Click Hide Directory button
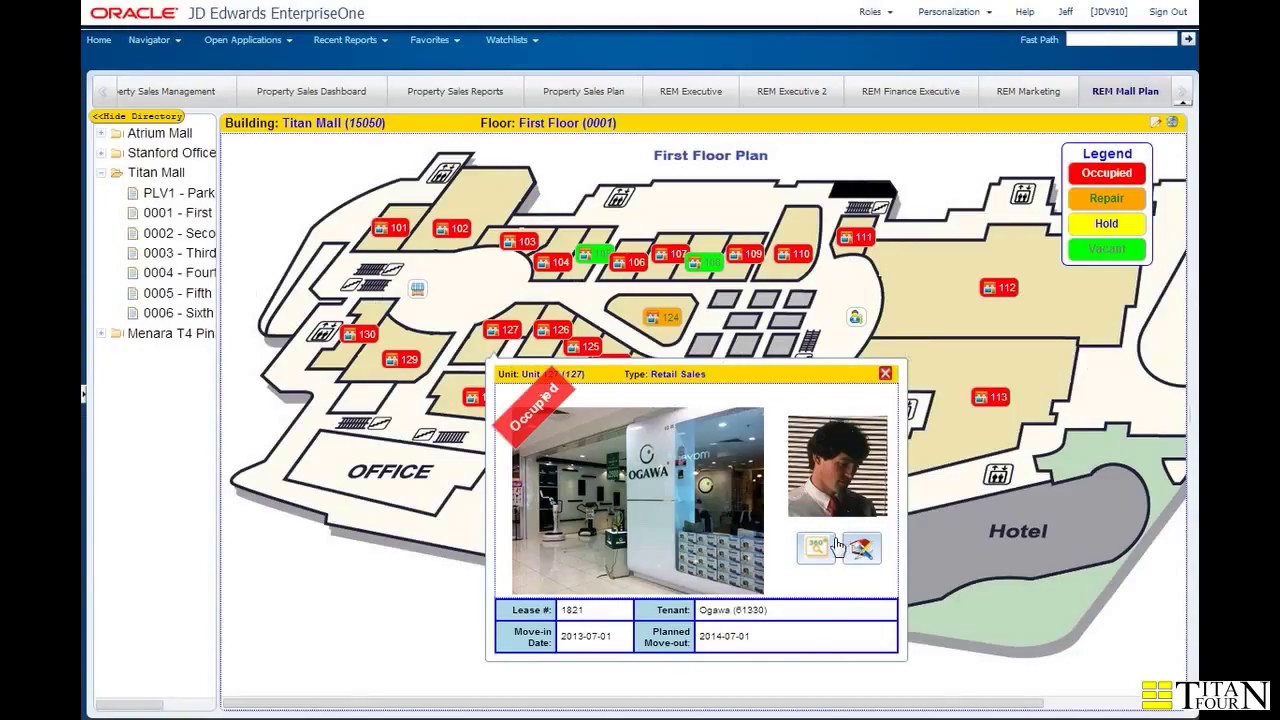This screenshot has width=1280, height=720. (137, 116)
